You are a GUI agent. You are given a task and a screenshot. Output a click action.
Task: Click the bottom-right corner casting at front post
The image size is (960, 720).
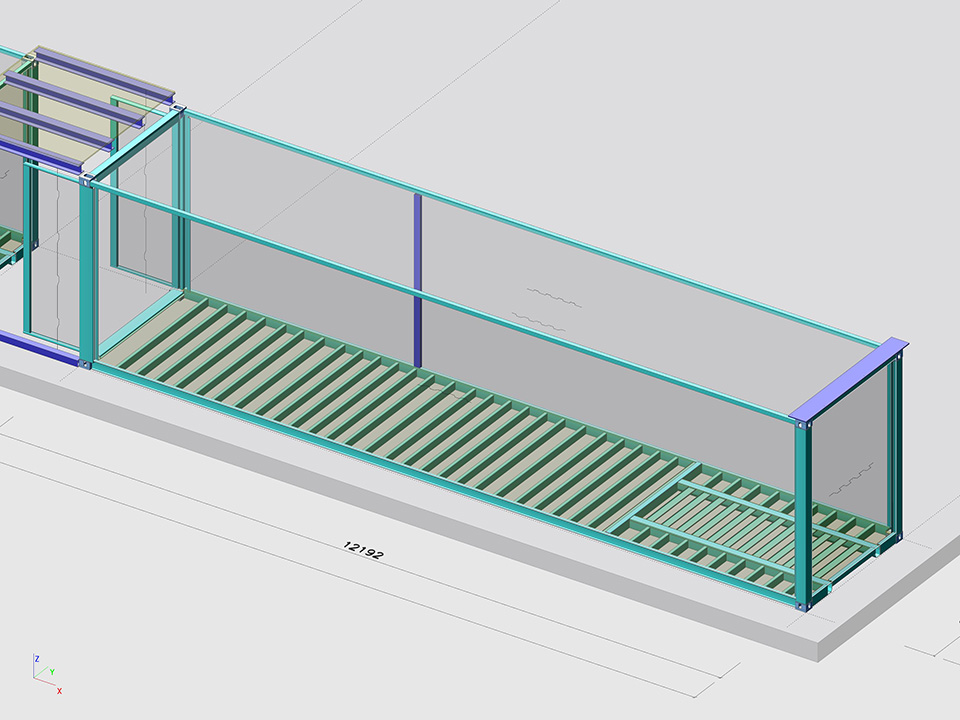[802, 605]
